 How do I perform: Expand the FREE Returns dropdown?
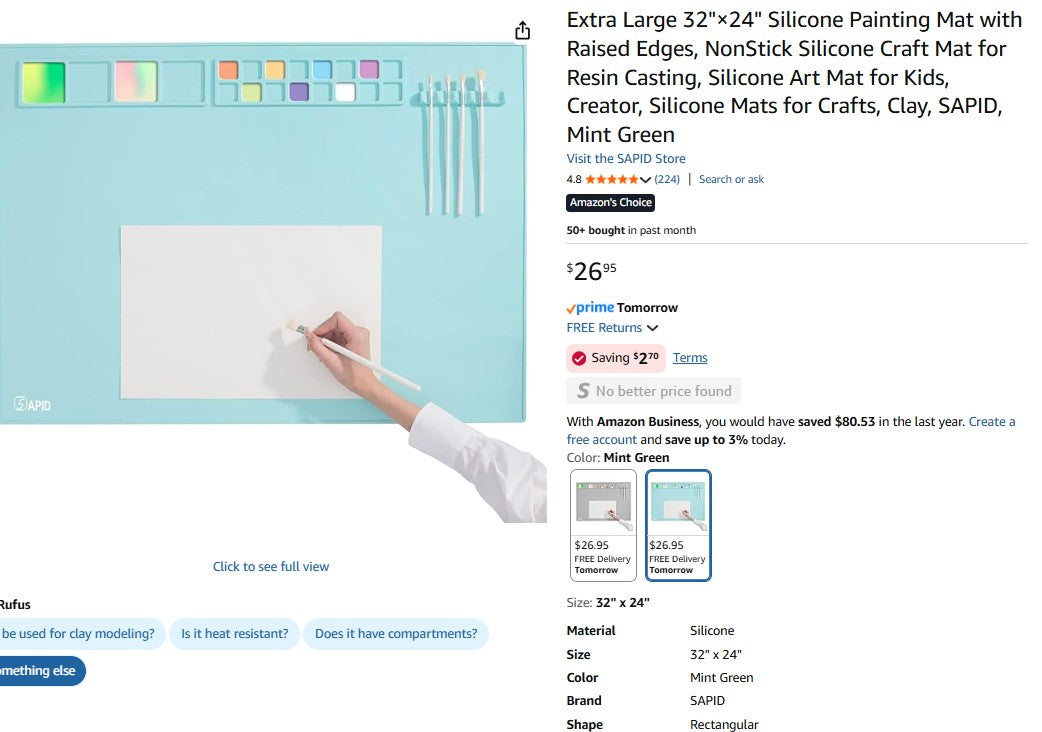652,328
